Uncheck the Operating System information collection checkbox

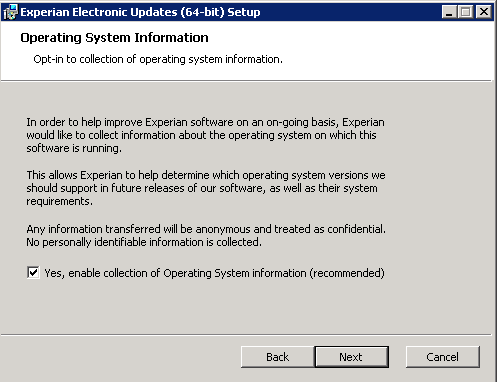click(x=33, y=273)
